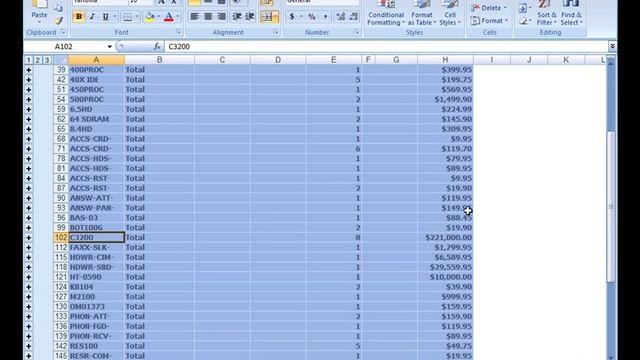Select cell containing KB104
Image resolution: width=640 pixels, height=360 pixels.
96,287
